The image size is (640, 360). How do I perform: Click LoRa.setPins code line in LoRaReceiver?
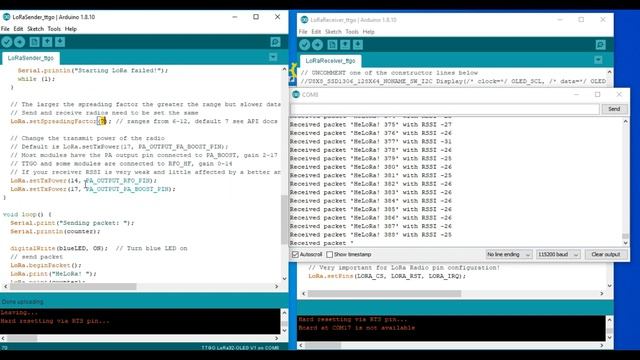pyautogui.click(x=387, y=276)
